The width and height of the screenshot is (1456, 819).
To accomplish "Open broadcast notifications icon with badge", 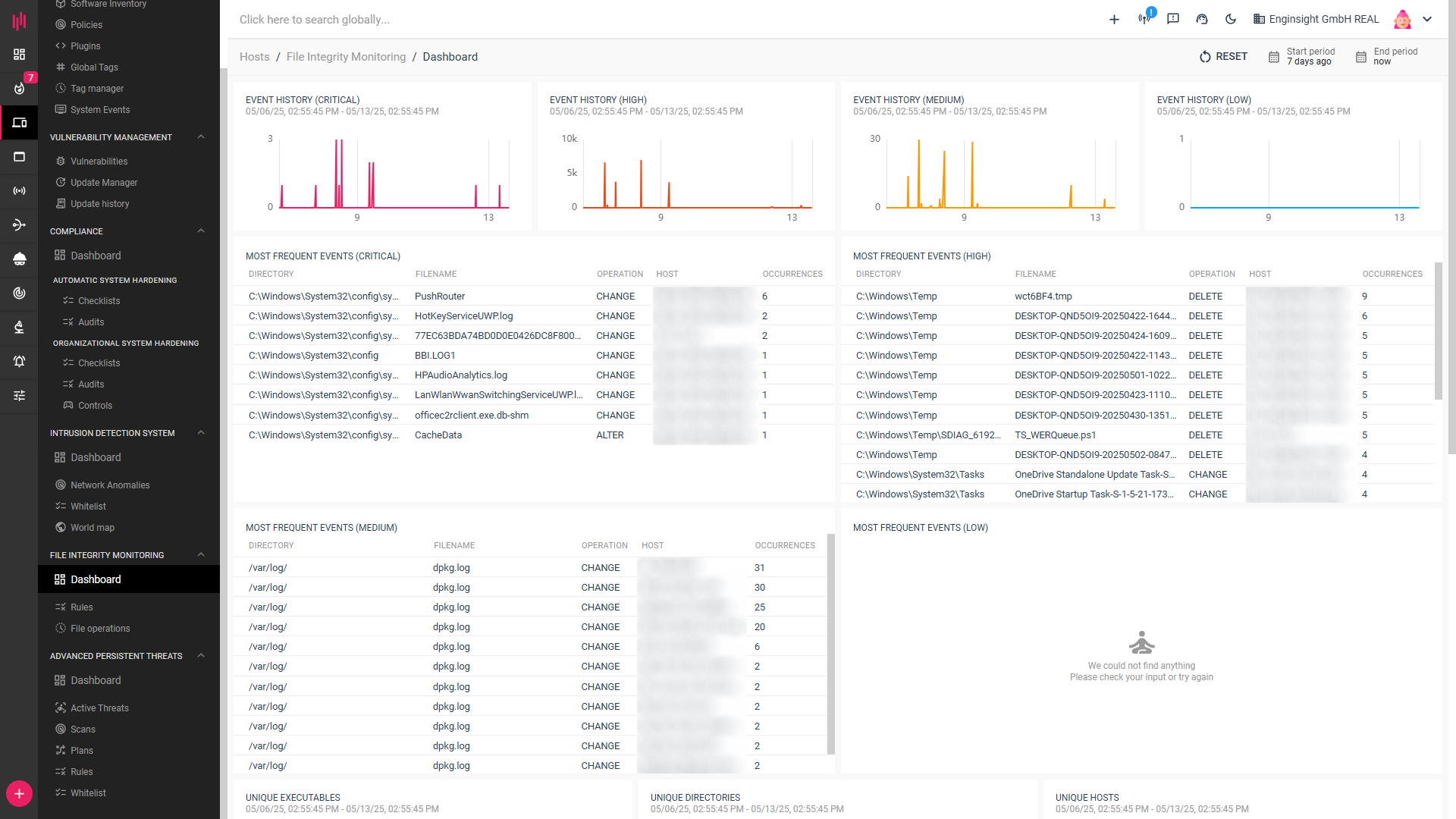I will click(1144, 18).
